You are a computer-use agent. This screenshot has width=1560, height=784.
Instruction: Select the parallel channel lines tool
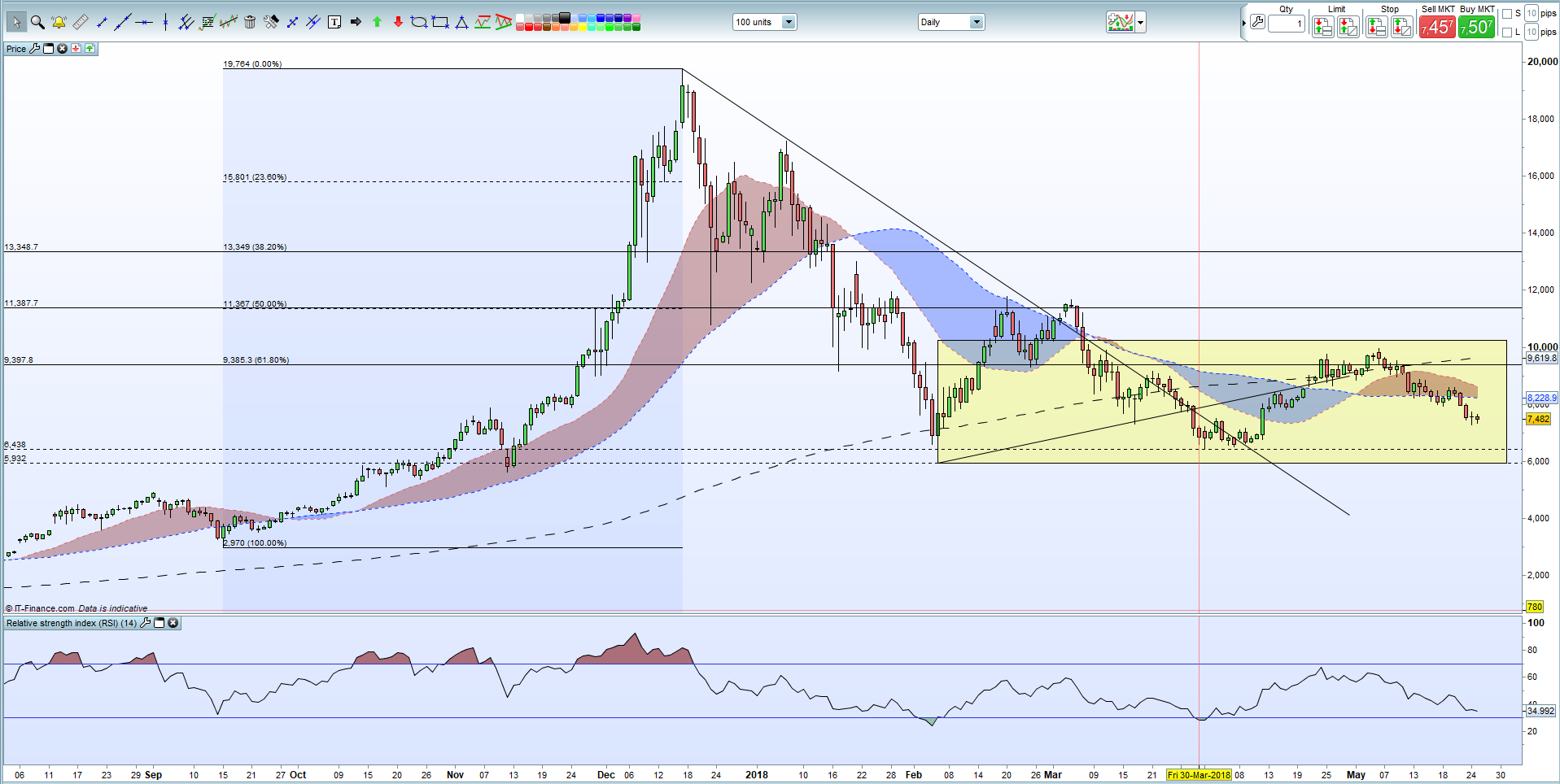(x=186, y=22)
